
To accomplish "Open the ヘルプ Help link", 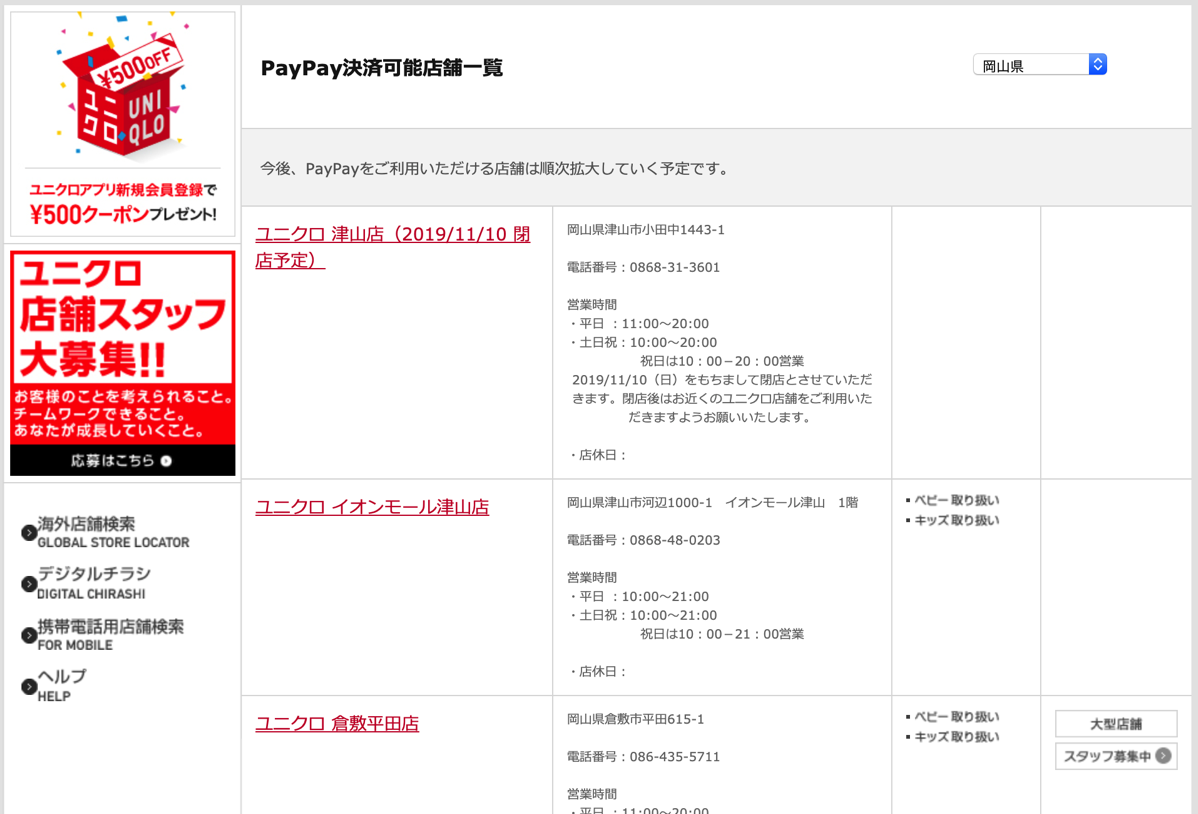I will (x=62, y=686).
